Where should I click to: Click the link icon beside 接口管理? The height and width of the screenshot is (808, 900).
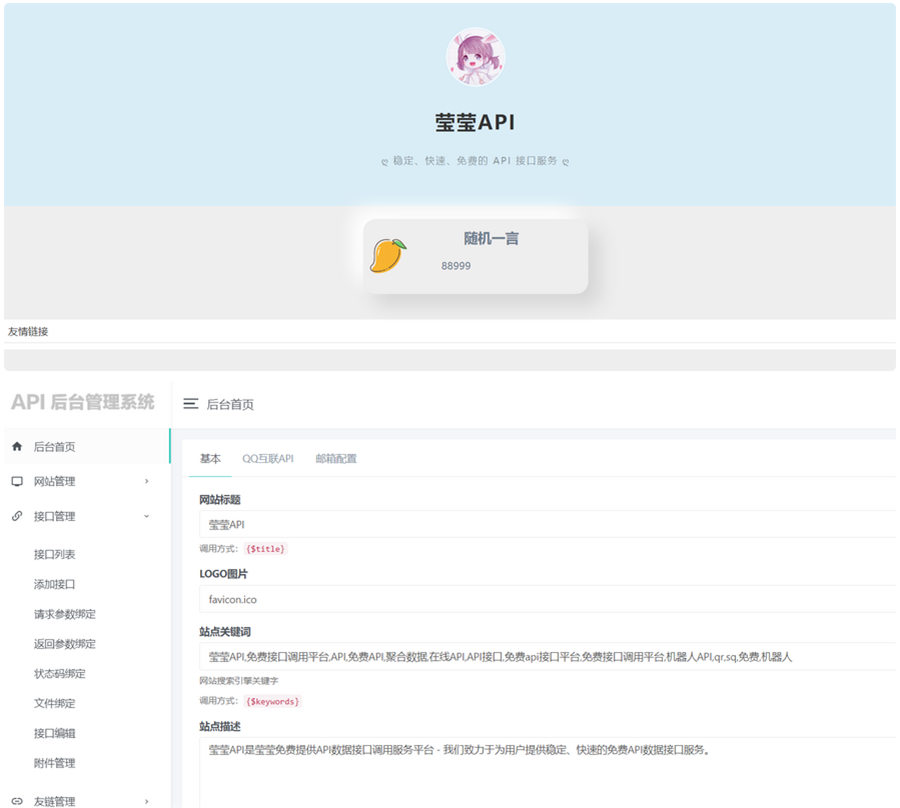click(x=15, y=516)
